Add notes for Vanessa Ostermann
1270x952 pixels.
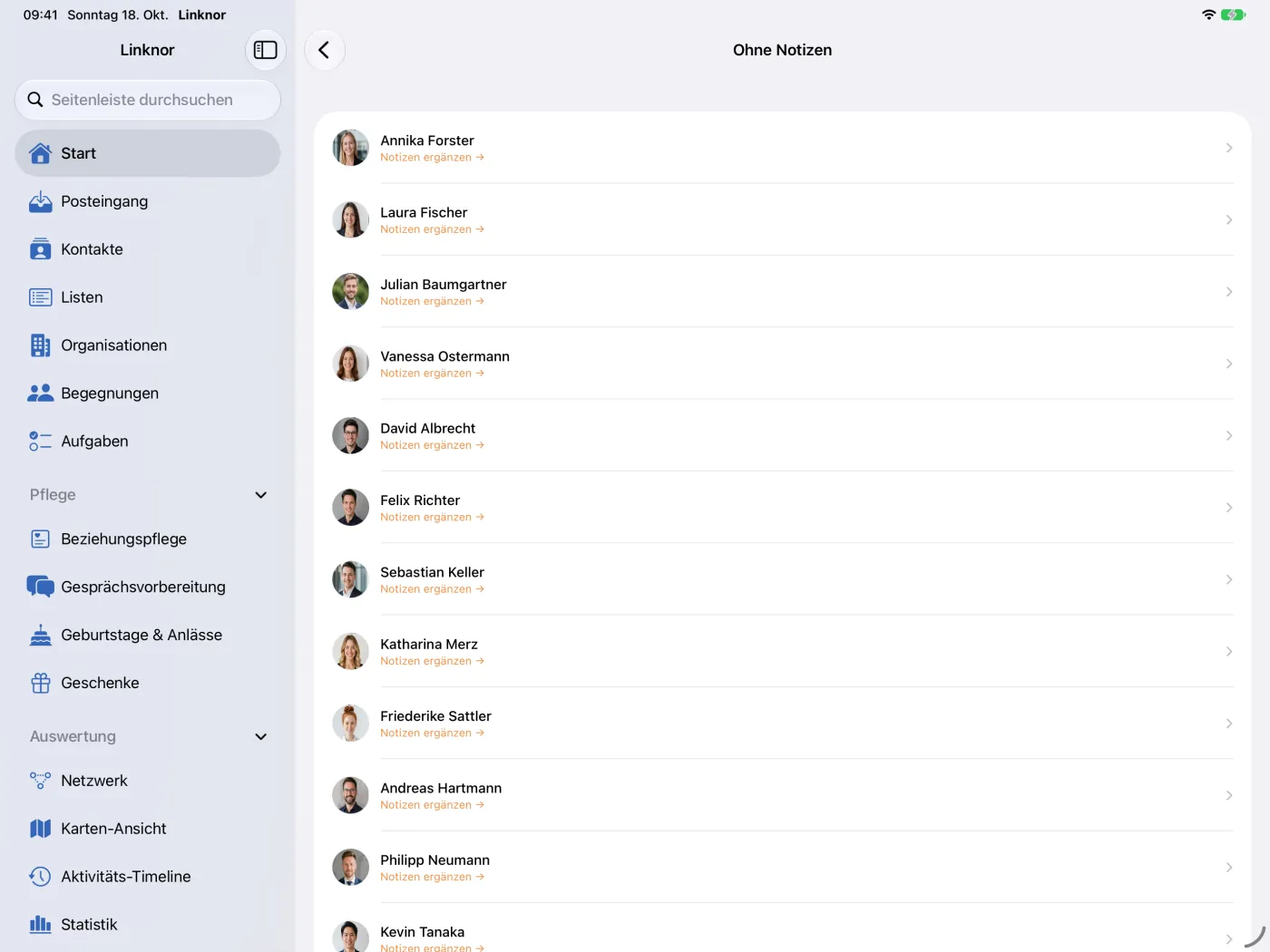pos(432,374)
